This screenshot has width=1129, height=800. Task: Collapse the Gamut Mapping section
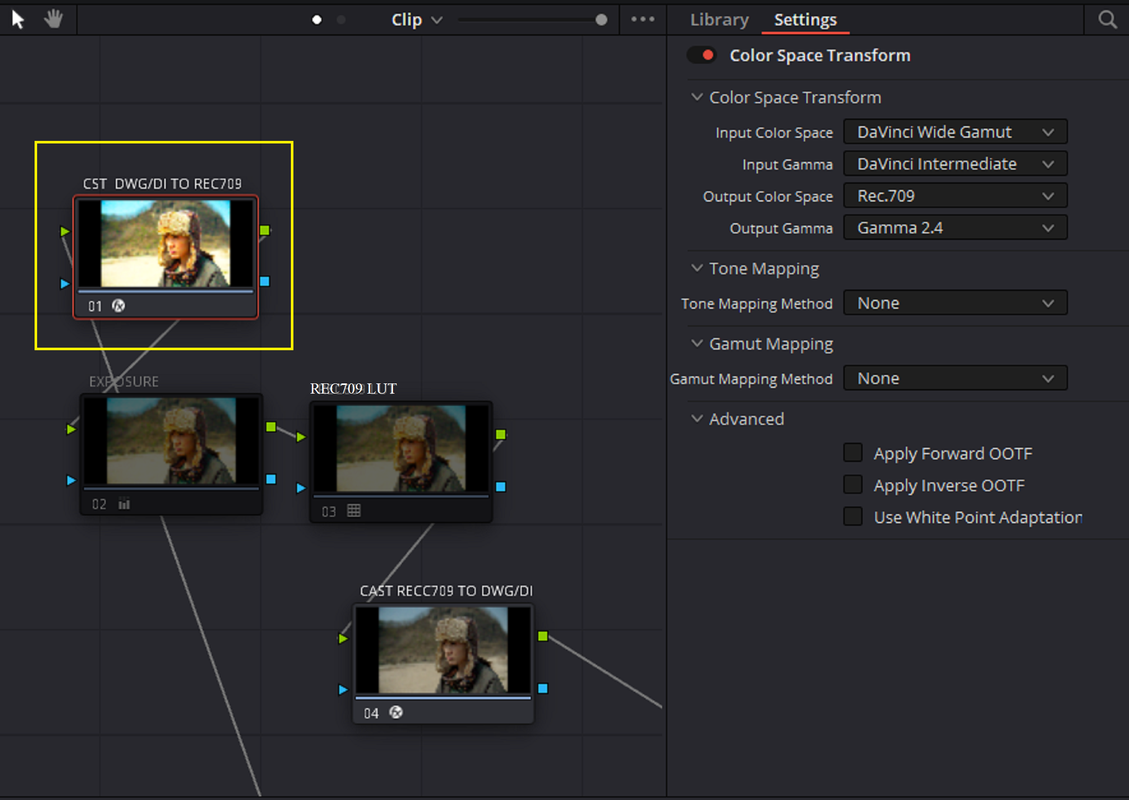coord(696,343)
